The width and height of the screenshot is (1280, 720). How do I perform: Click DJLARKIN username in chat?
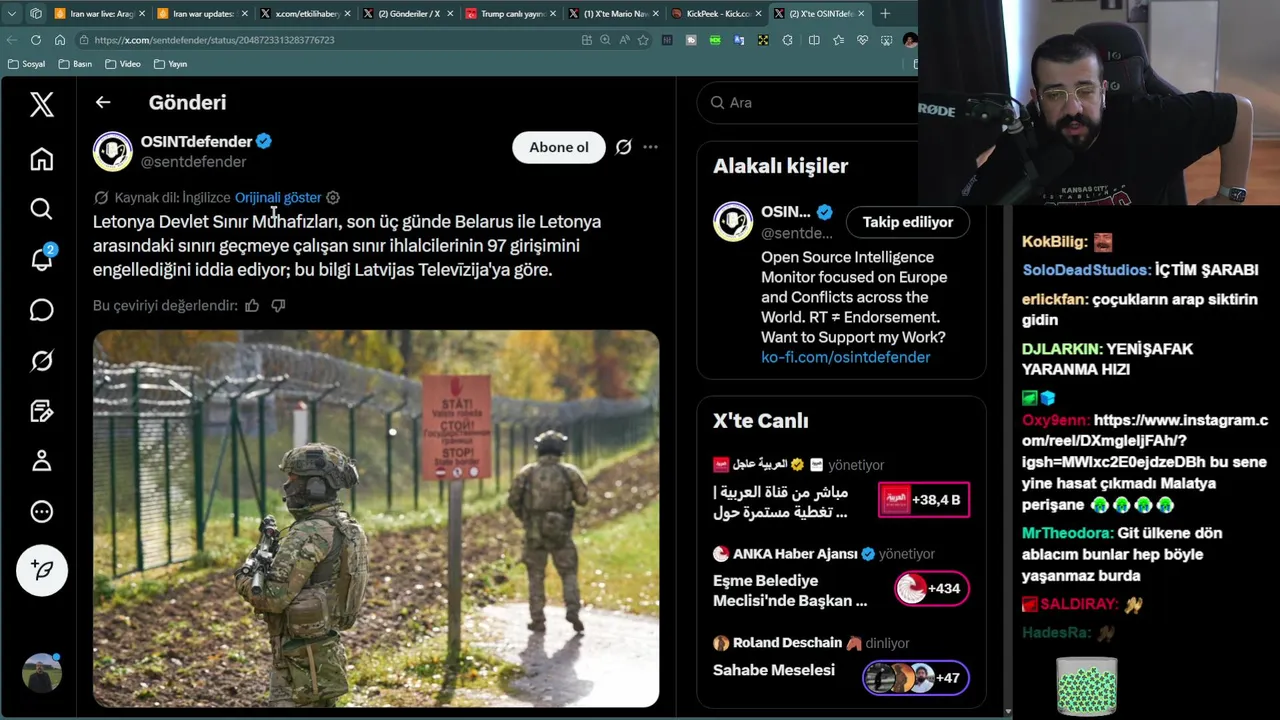point(1063,349)
